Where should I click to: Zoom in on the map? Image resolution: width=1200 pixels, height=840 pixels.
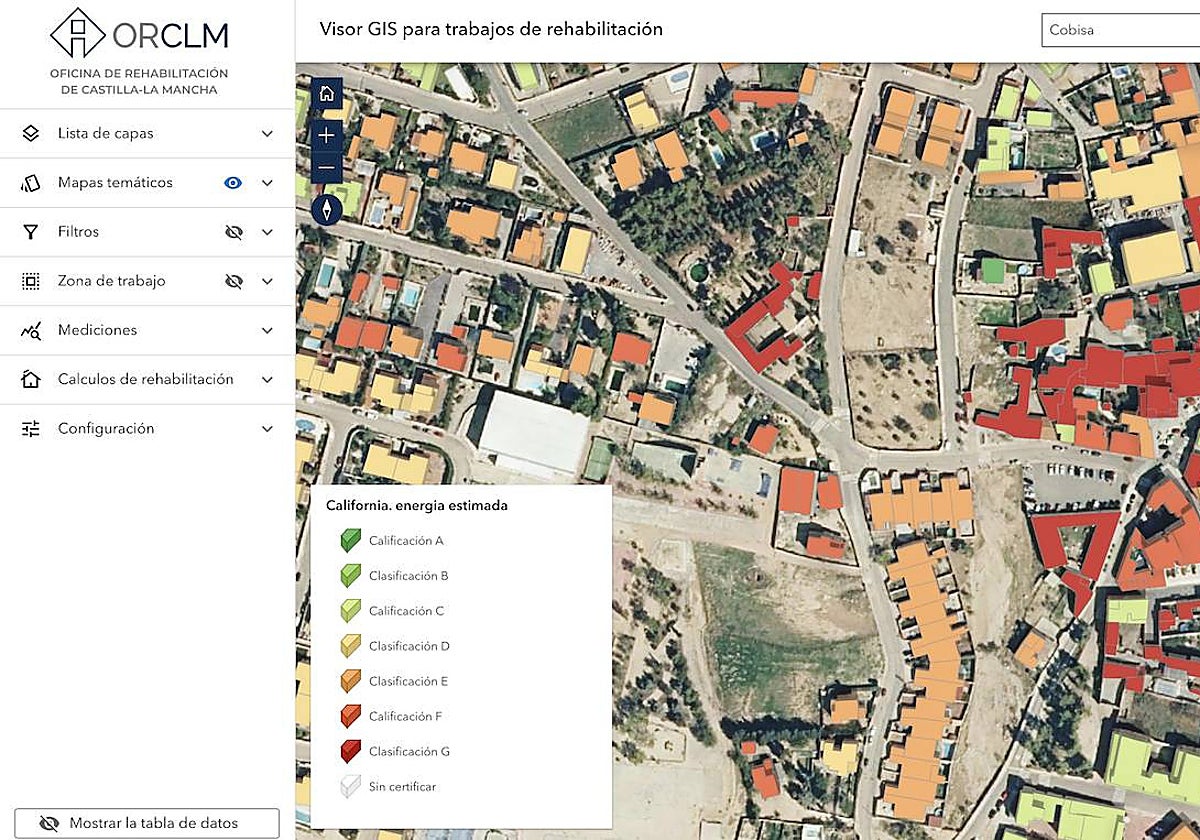326,134
